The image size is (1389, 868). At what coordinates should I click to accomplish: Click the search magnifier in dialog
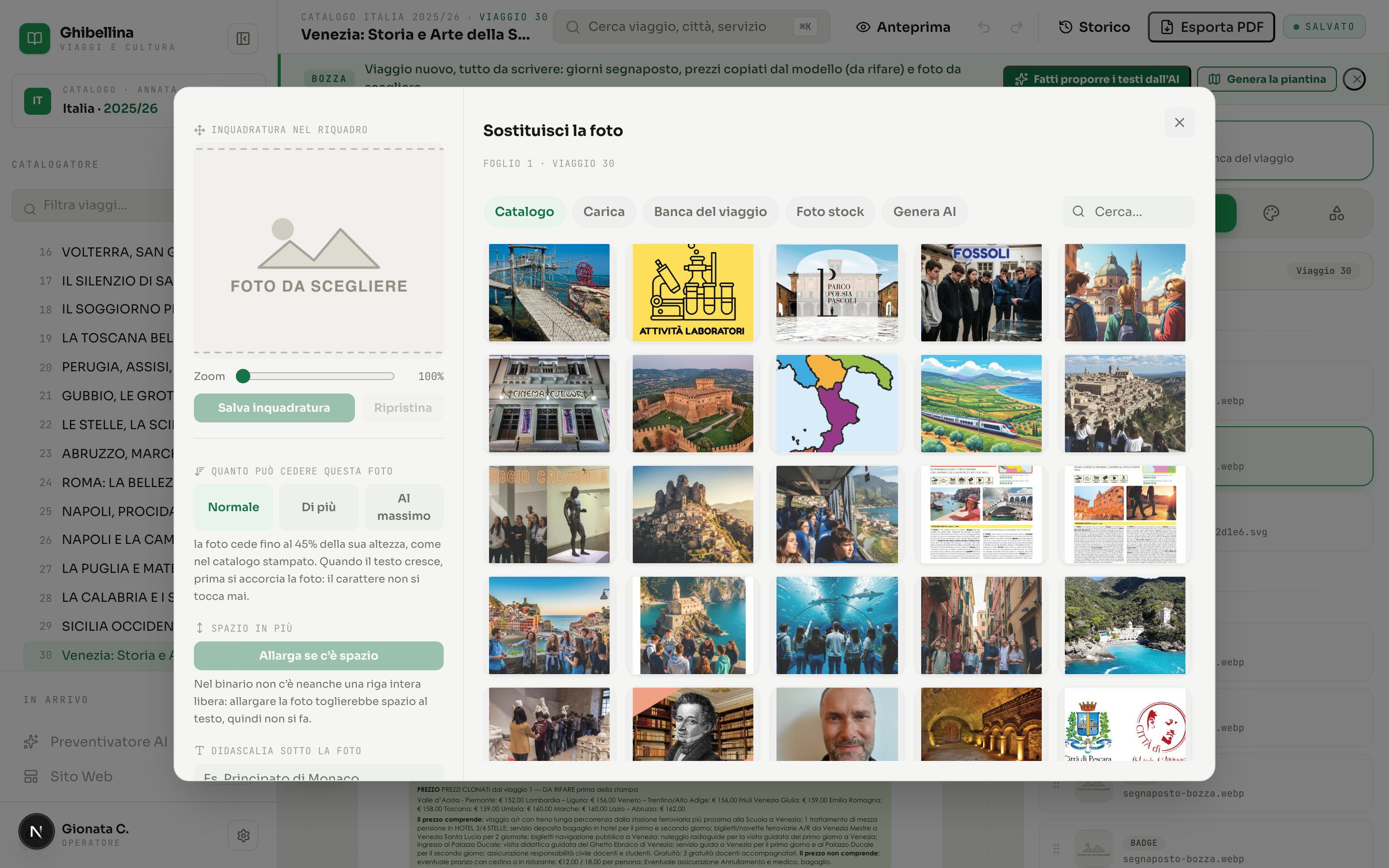coord(1078,212)
